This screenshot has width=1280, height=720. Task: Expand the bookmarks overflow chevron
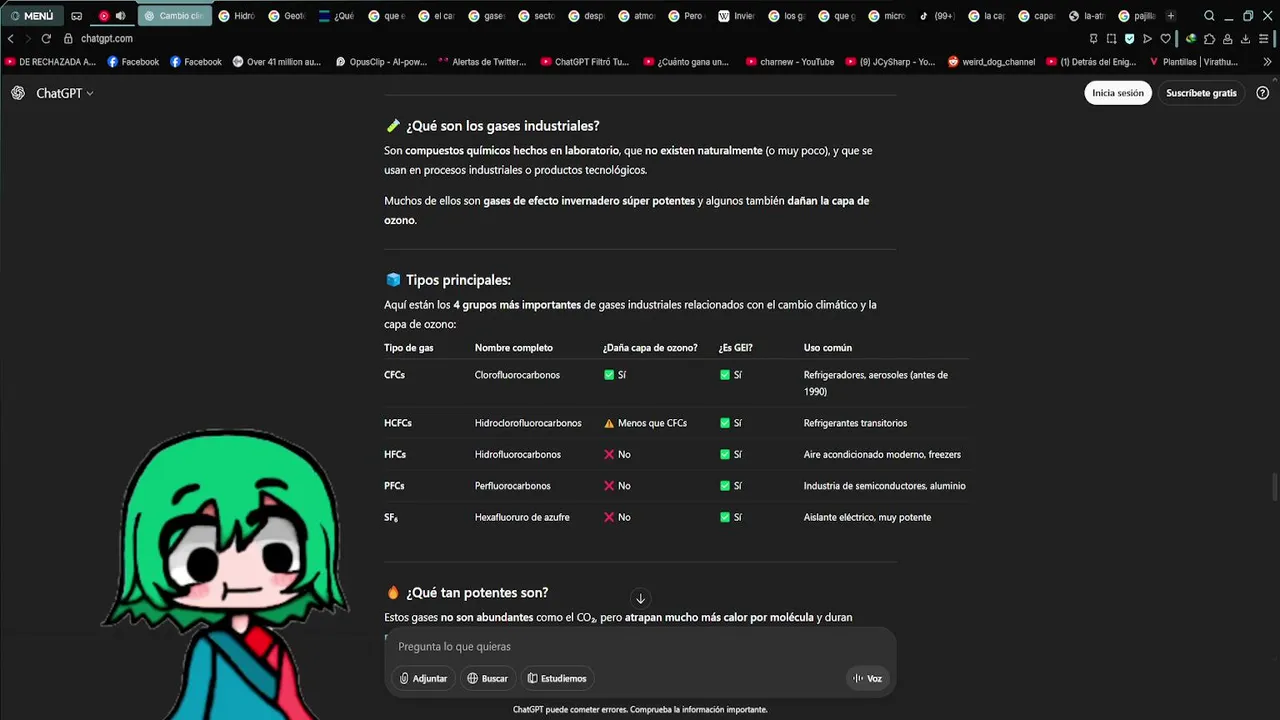tap(1268, 62)
